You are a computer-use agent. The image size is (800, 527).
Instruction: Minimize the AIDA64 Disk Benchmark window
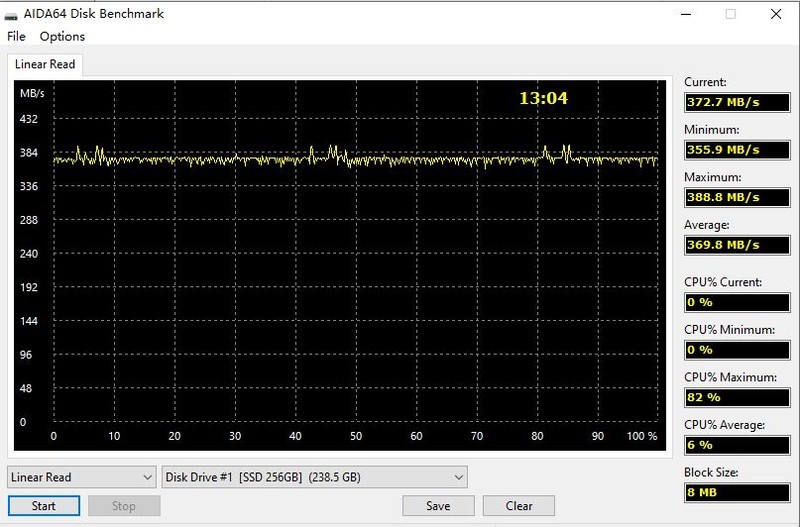click(686, 14)
